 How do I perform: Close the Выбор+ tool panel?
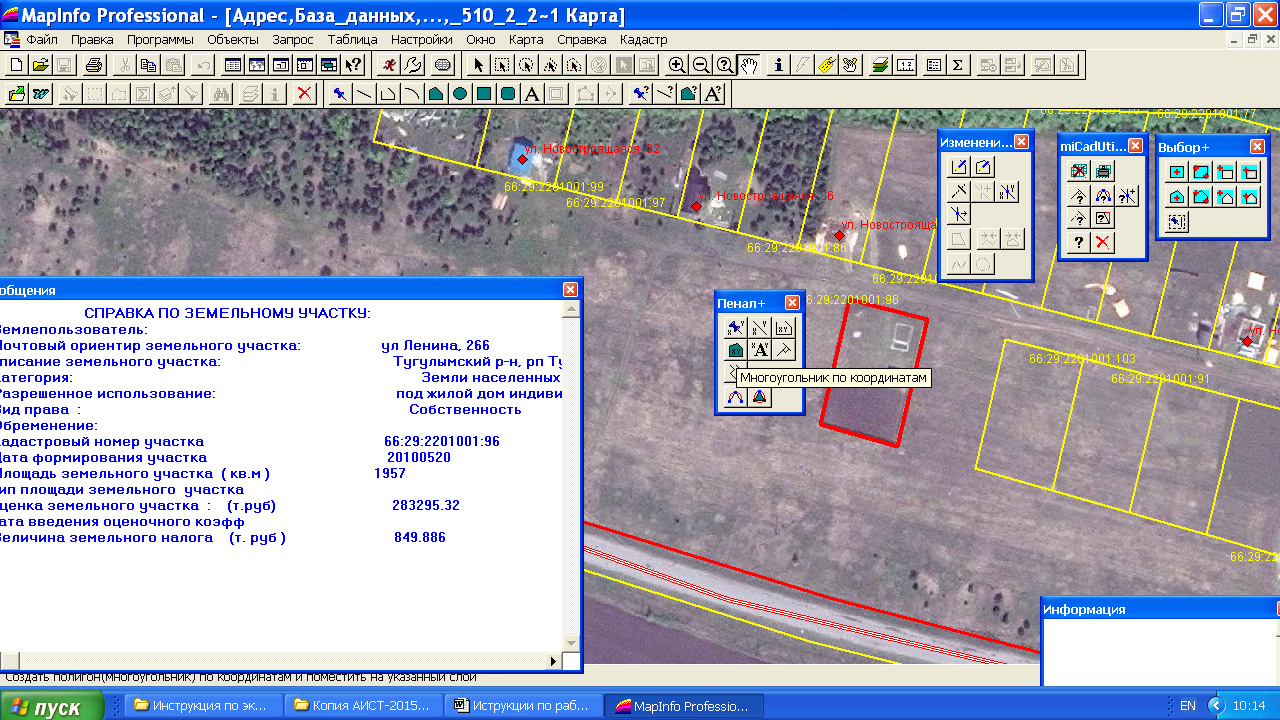pyautogui.click(x=1257, y=146)
